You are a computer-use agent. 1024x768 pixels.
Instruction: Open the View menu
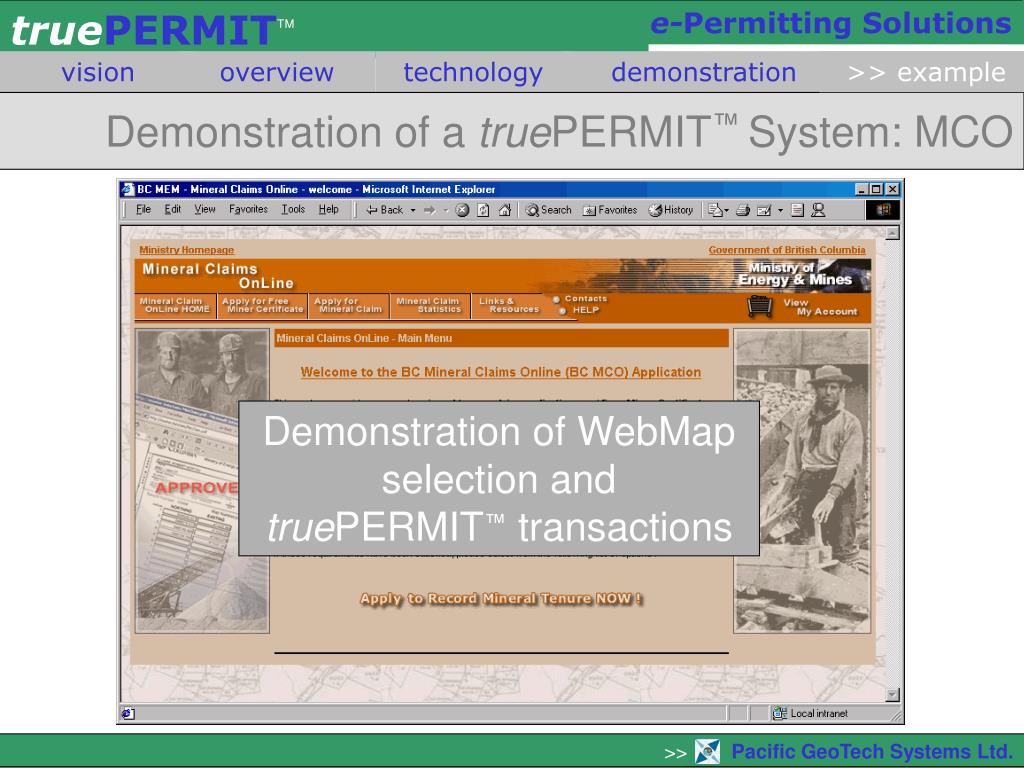(204, 209)
